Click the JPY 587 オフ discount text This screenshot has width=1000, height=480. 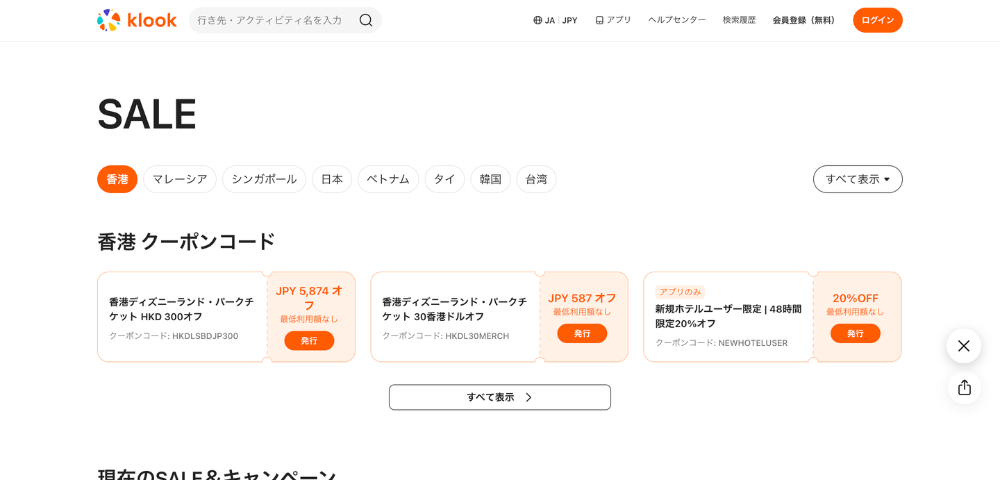pyautogui.click(x=582, y=298)
